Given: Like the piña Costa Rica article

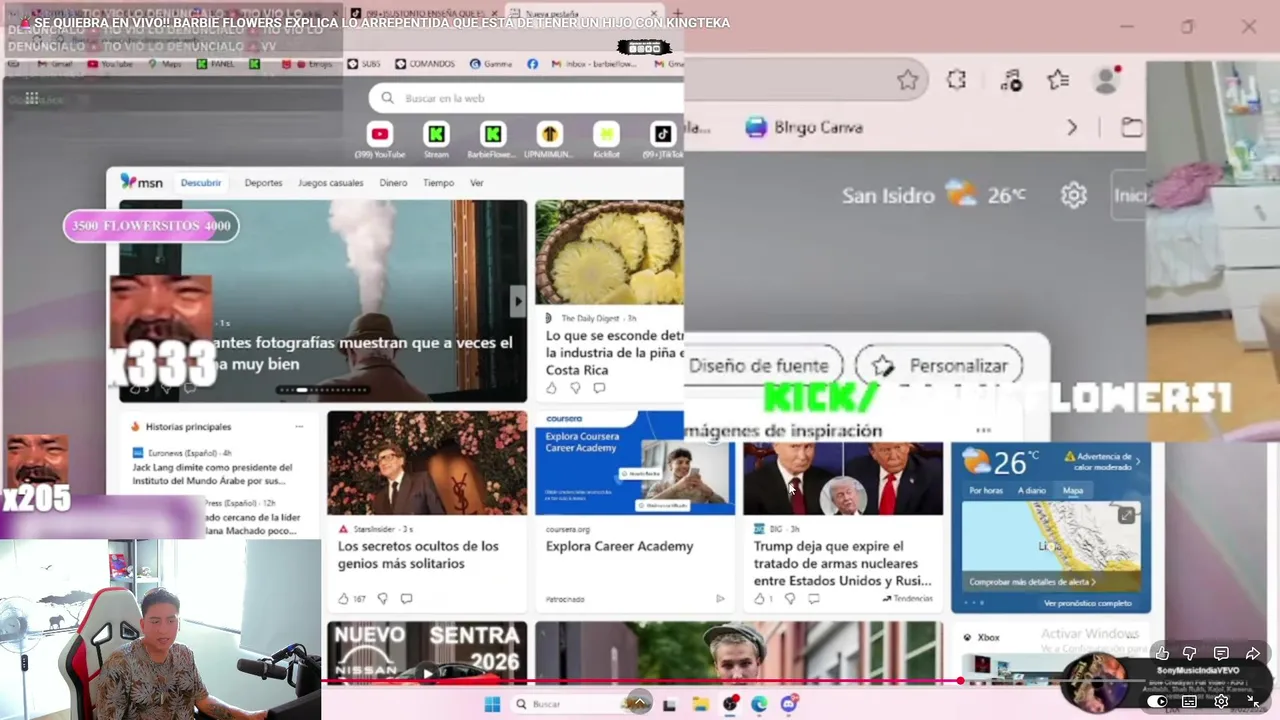Looking at the screenshot, I should [551, 388].
